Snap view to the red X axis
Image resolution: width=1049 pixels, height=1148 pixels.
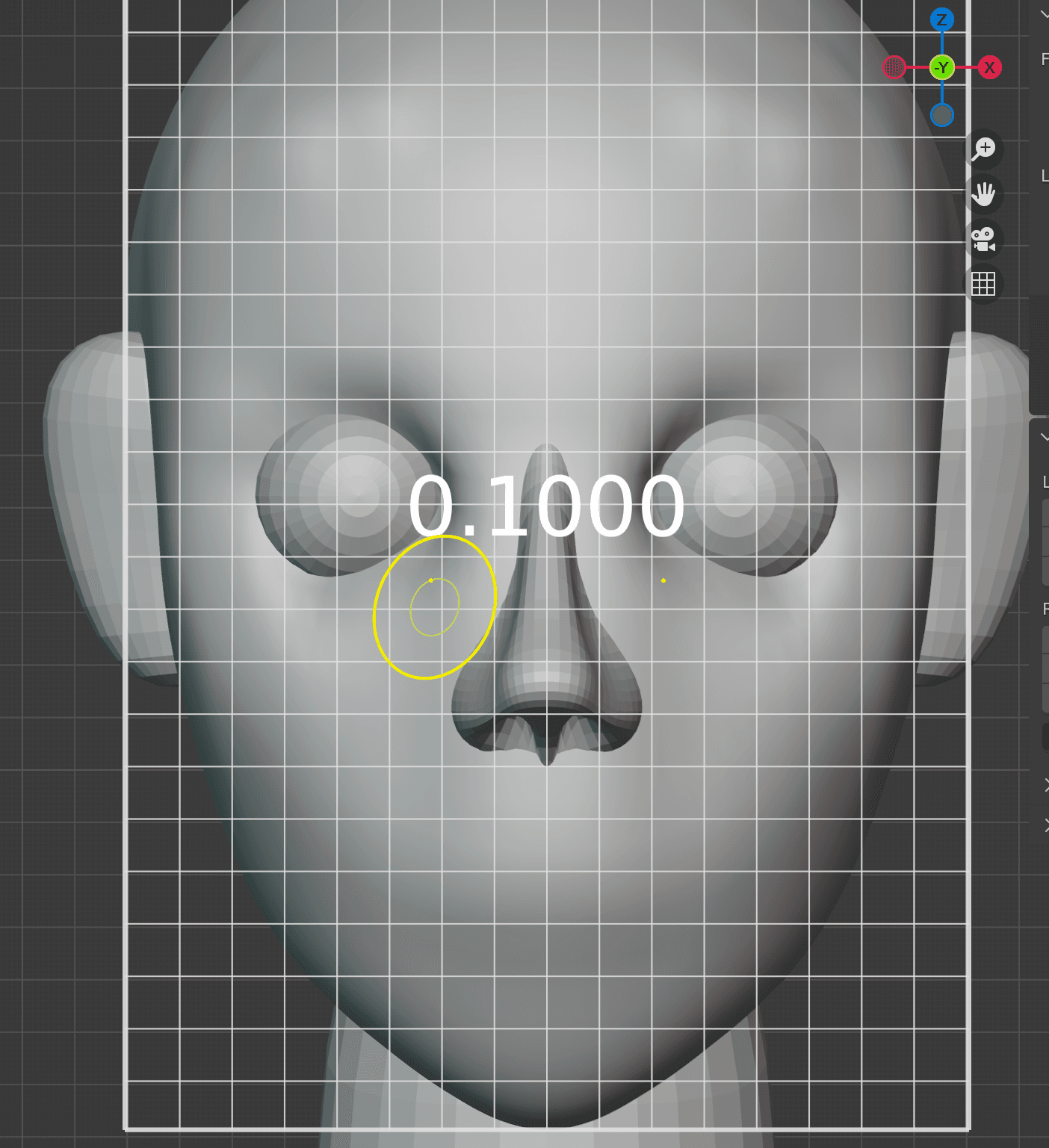tap(989, 68)
